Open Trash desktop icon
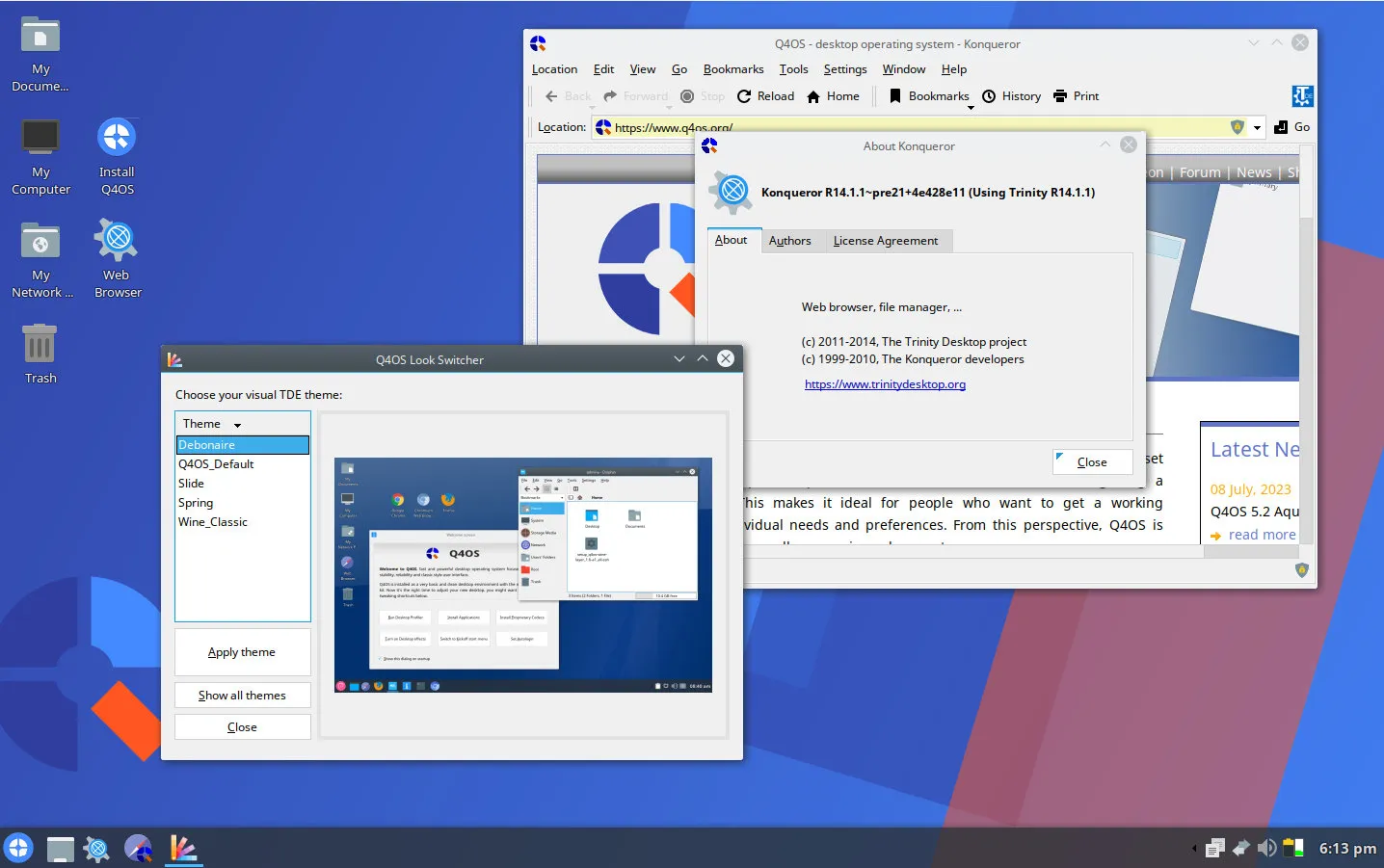The height and width of the screenshot is (868, 1384). pos(40,354)
